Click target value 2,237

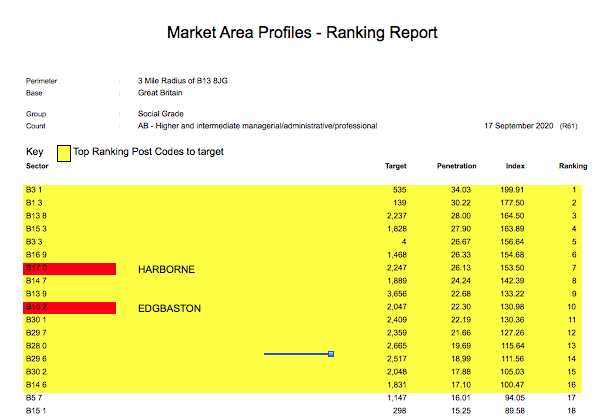click(397, 216)
